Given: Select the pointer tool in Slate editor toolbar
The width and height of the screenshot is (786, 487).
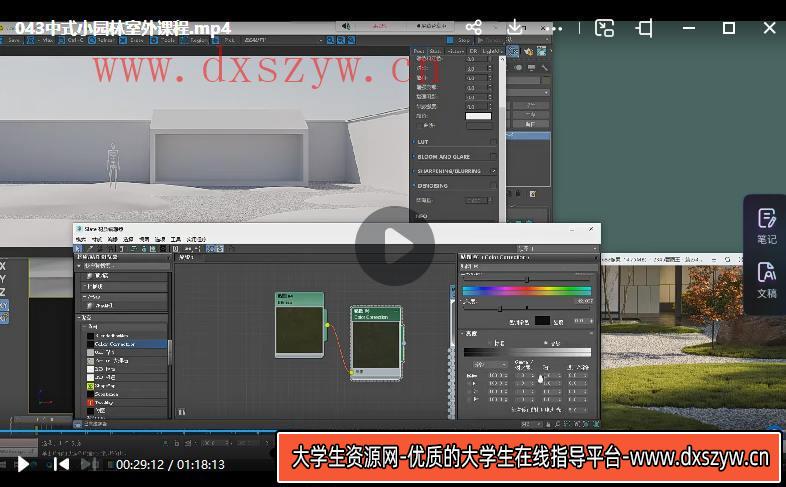Looking at the screenshot, I should [x=78, y=249].
